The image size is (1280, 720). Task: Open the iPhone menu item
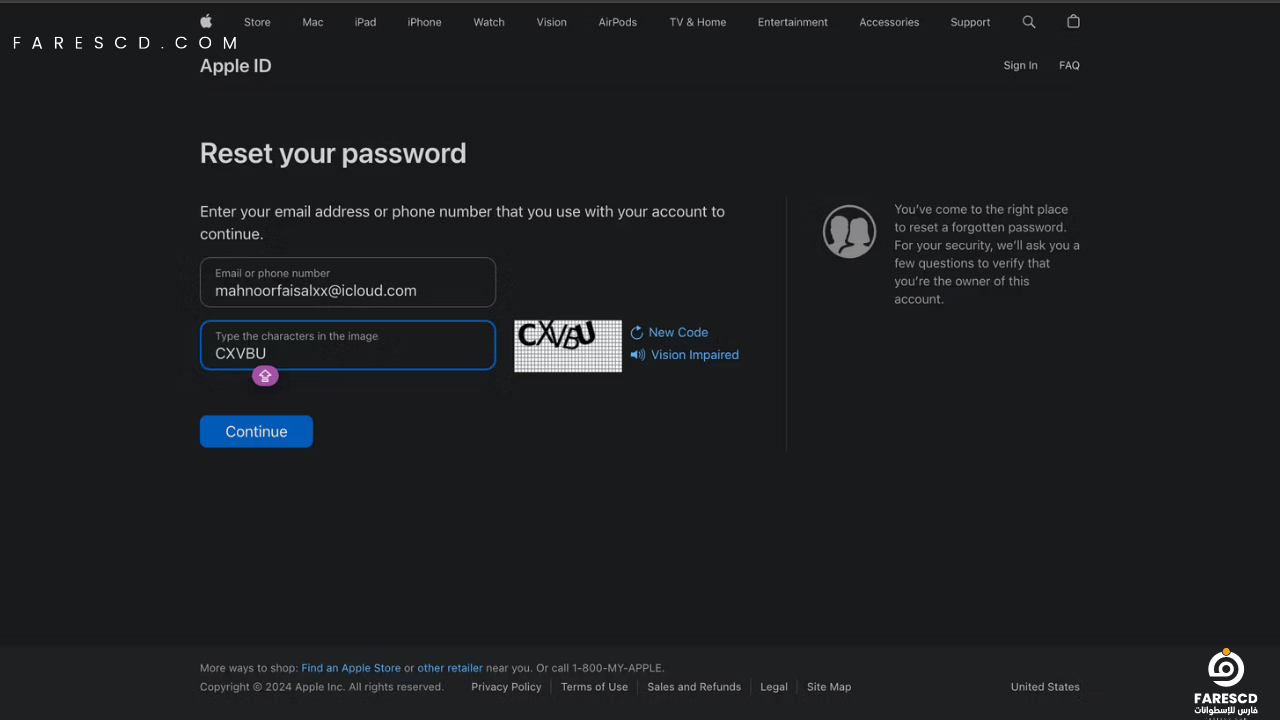point(424,22)
